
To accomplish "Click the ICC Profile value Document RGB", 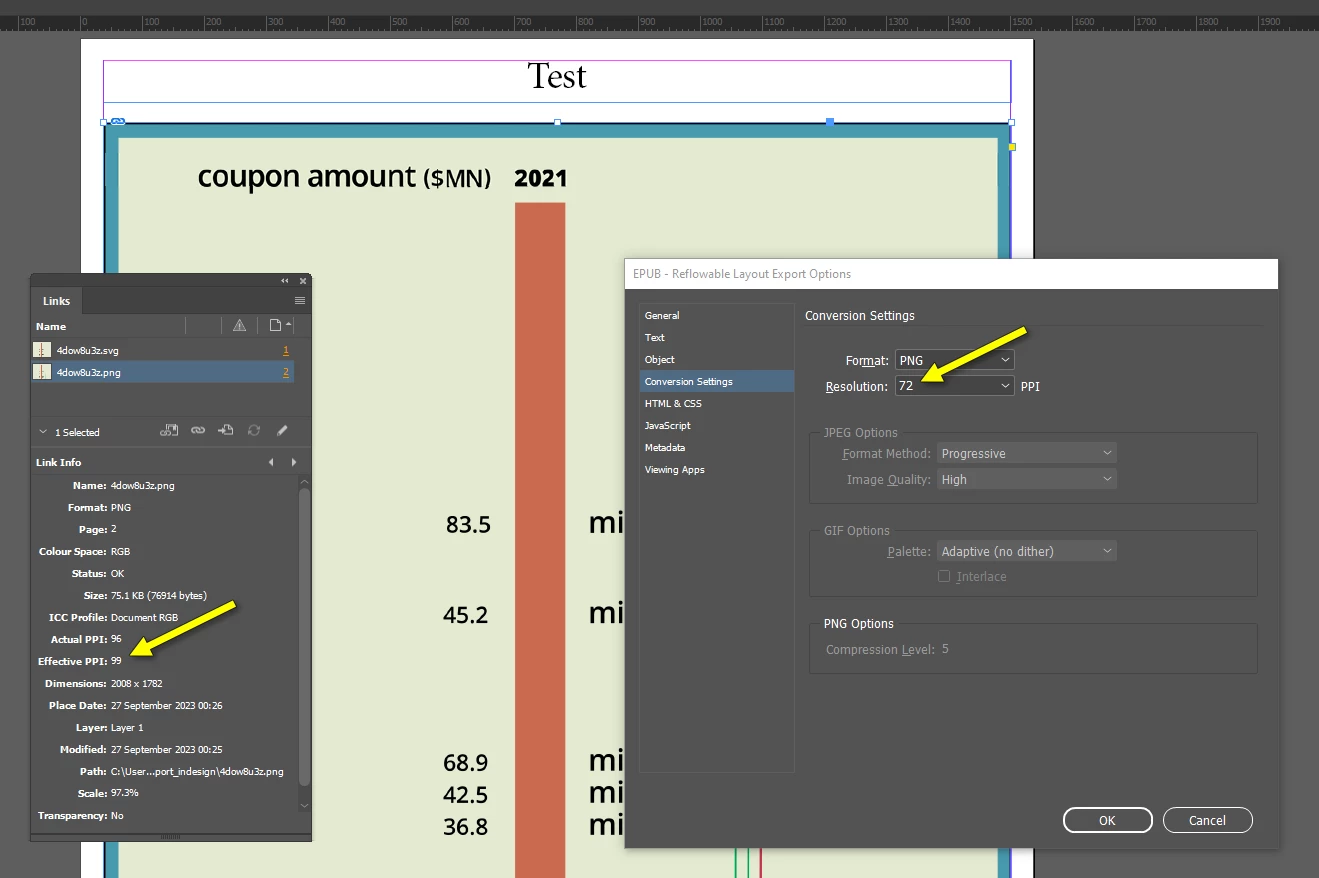I will [144, 617].
